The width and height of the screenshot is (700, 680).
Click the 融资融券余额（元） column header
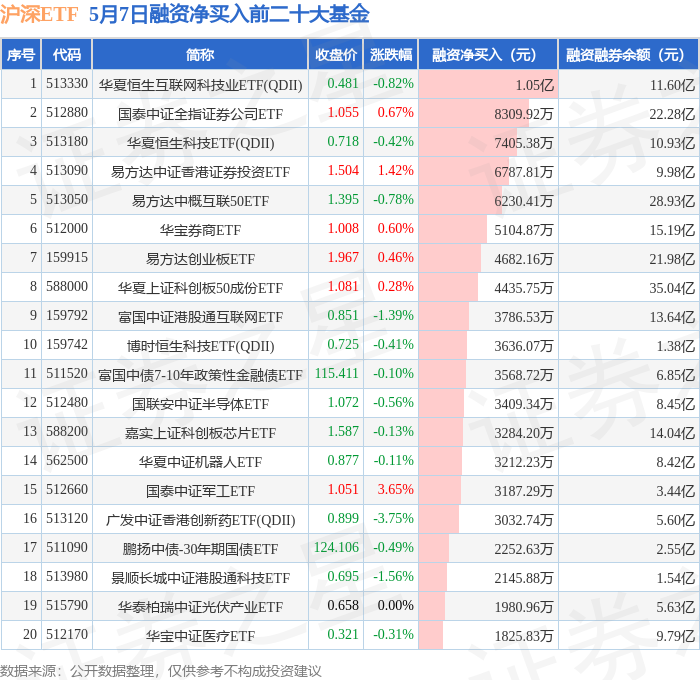[x=628, y=55]
